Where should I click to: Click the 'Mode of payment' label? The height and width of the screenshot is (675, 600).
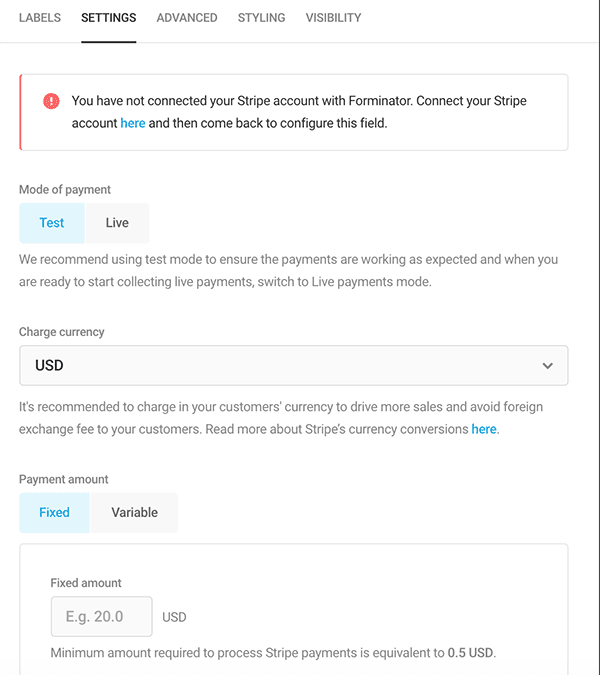(x=65, y=189)
